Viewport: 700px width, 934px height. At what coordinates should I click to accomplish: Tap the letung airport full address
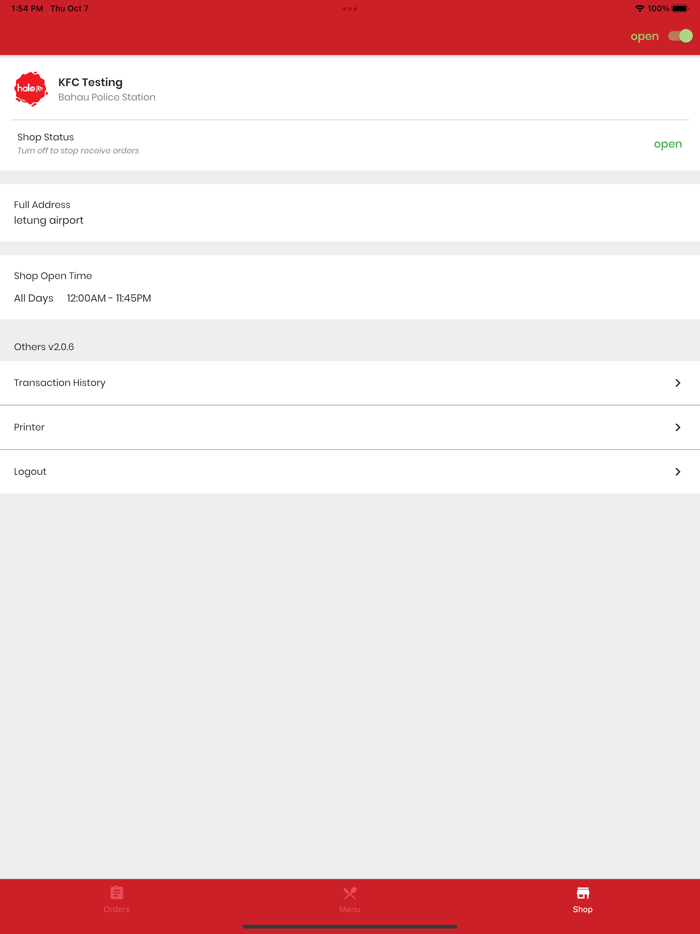49,220
